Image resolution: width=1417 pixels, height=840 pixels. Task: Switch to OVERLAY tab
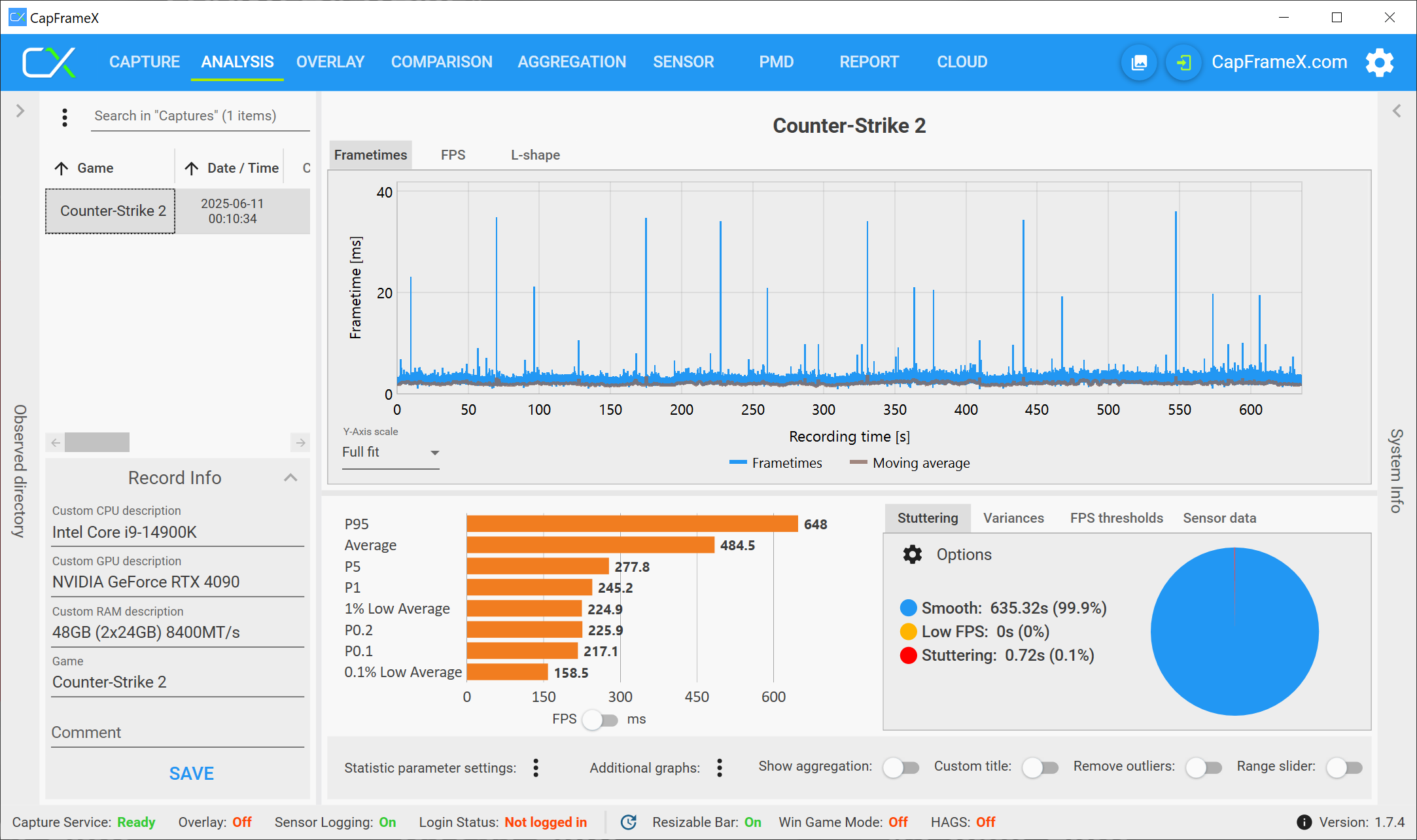coord(330,62)
